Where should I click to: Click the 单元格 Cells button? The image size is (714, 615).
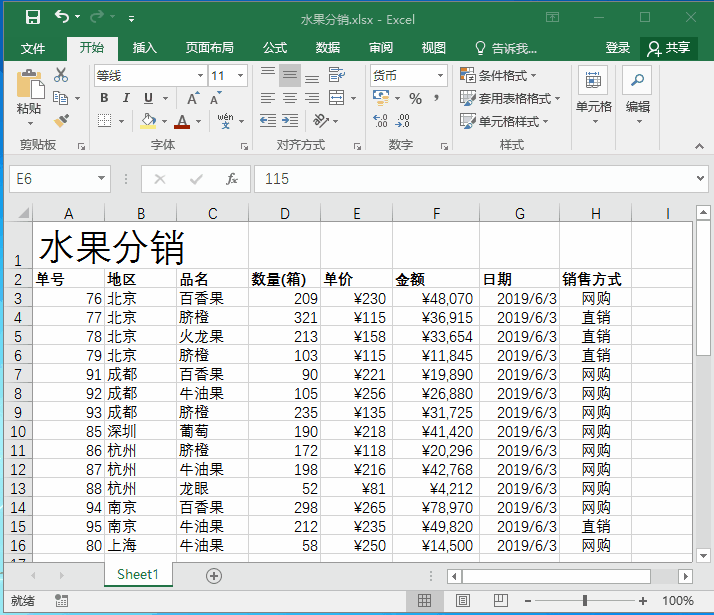(593, 97)
